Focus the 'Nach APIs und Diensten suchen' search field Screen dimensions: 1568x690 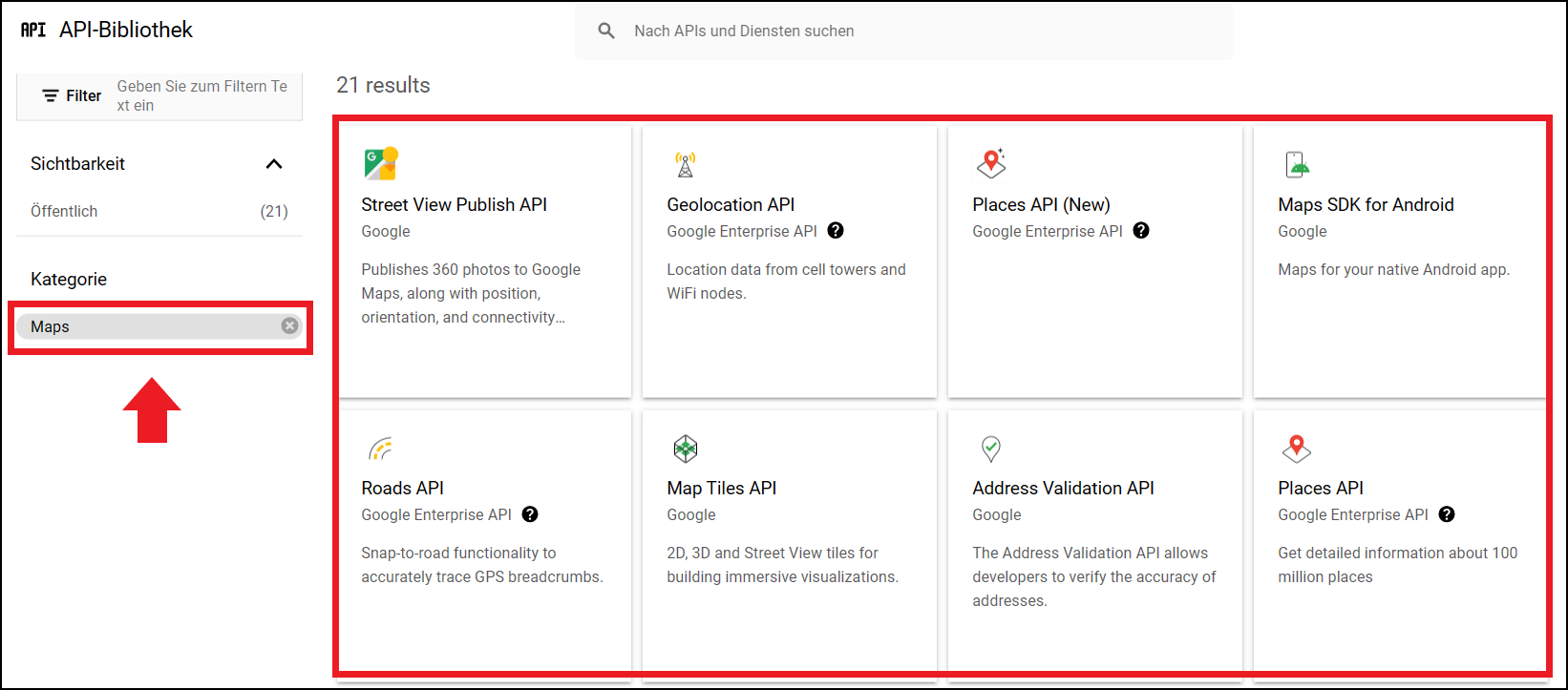click(x=903, y=31)
